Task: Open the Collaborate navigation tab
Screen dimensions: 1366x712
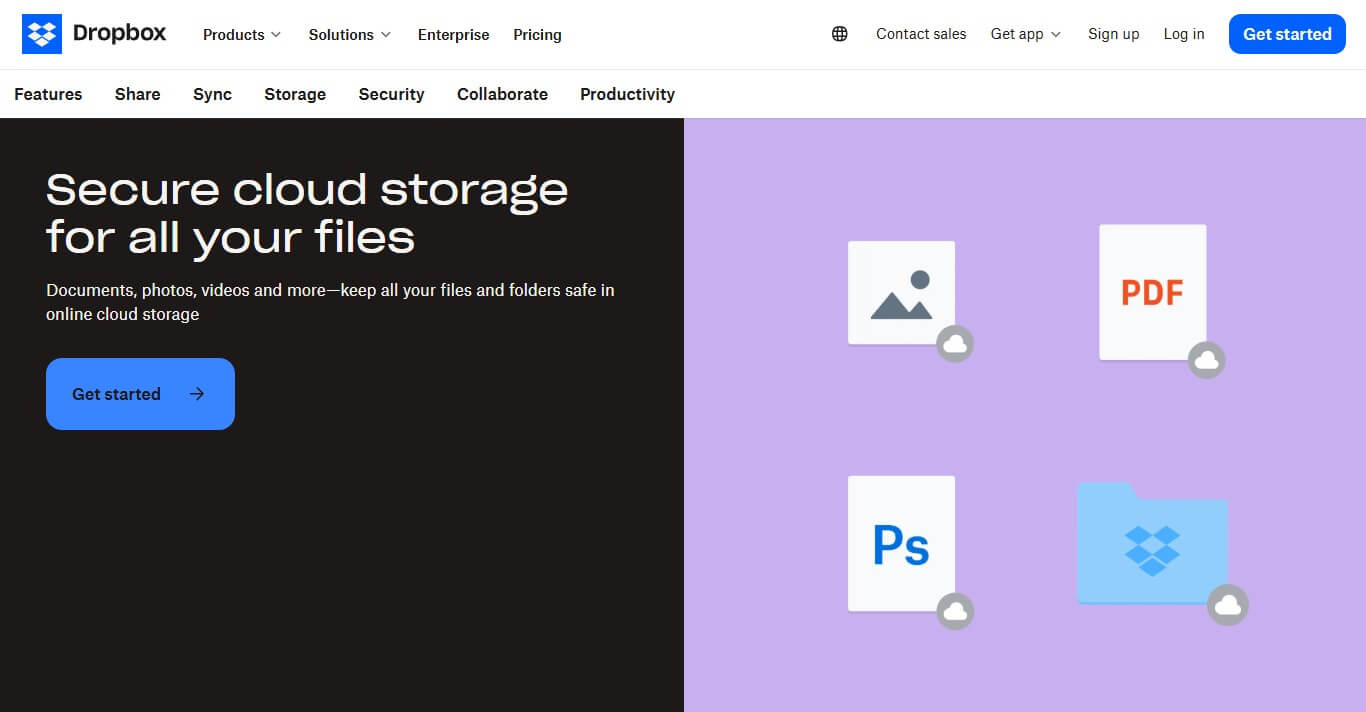Action: tap(502, 94)
